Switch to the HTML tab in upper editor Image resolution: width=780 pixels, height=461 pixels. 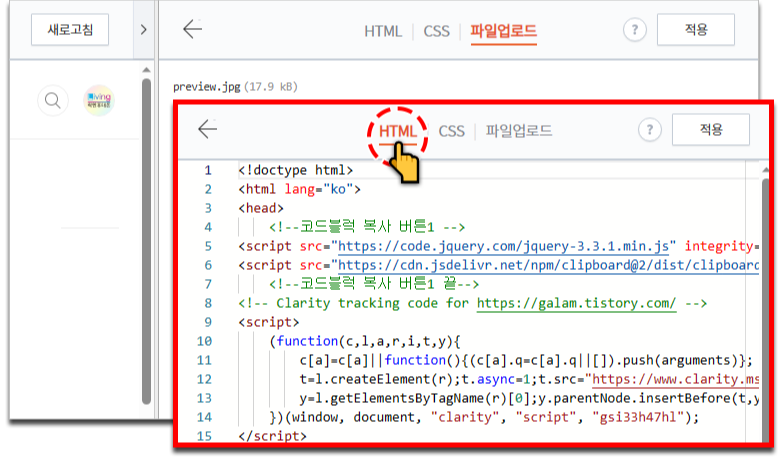pyautogui.click(x=383, y=31)
